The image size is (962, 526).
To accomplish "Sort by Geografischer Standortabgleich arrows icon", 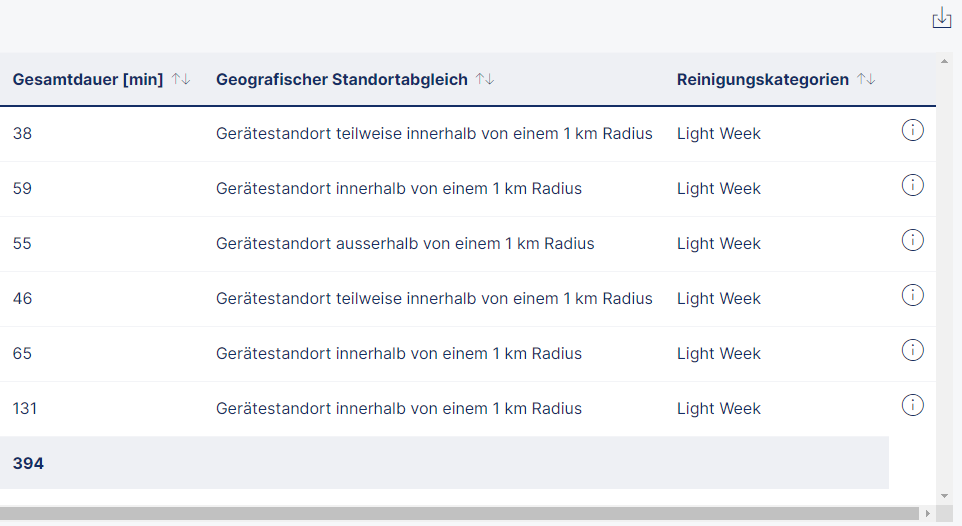I will click(485, 79).
